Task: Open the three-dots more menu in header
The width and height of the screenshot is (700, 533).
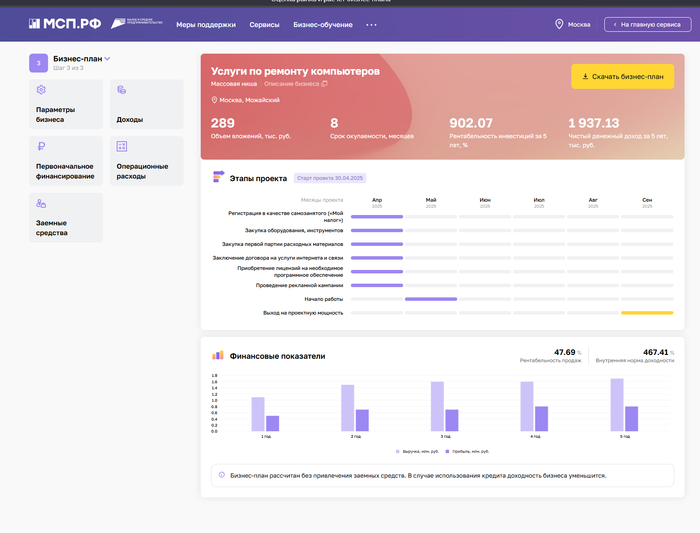Action: click(x=372, y=24)
